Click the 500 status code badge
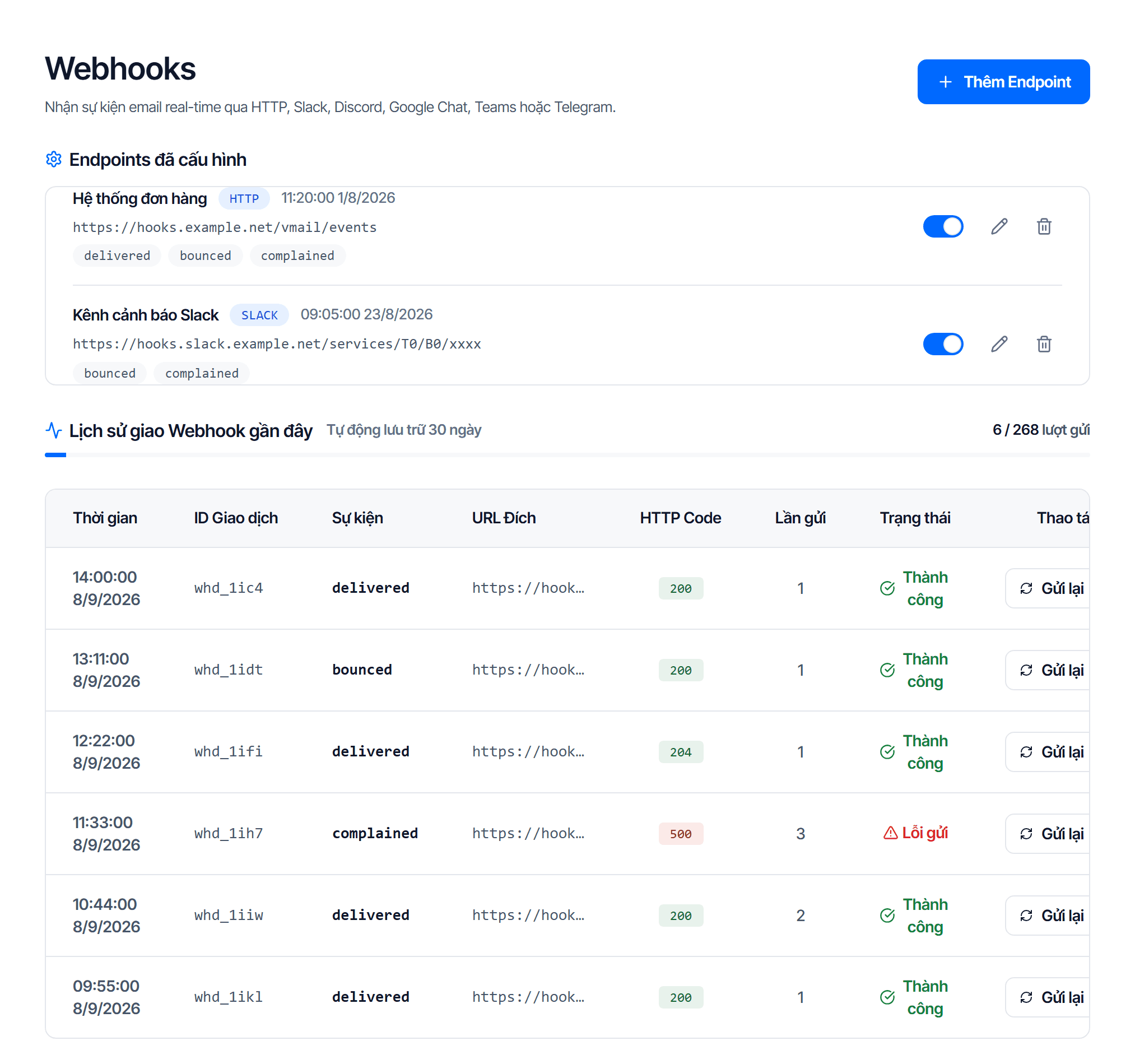The image size is (1135, 1064). tap(681, 833)
